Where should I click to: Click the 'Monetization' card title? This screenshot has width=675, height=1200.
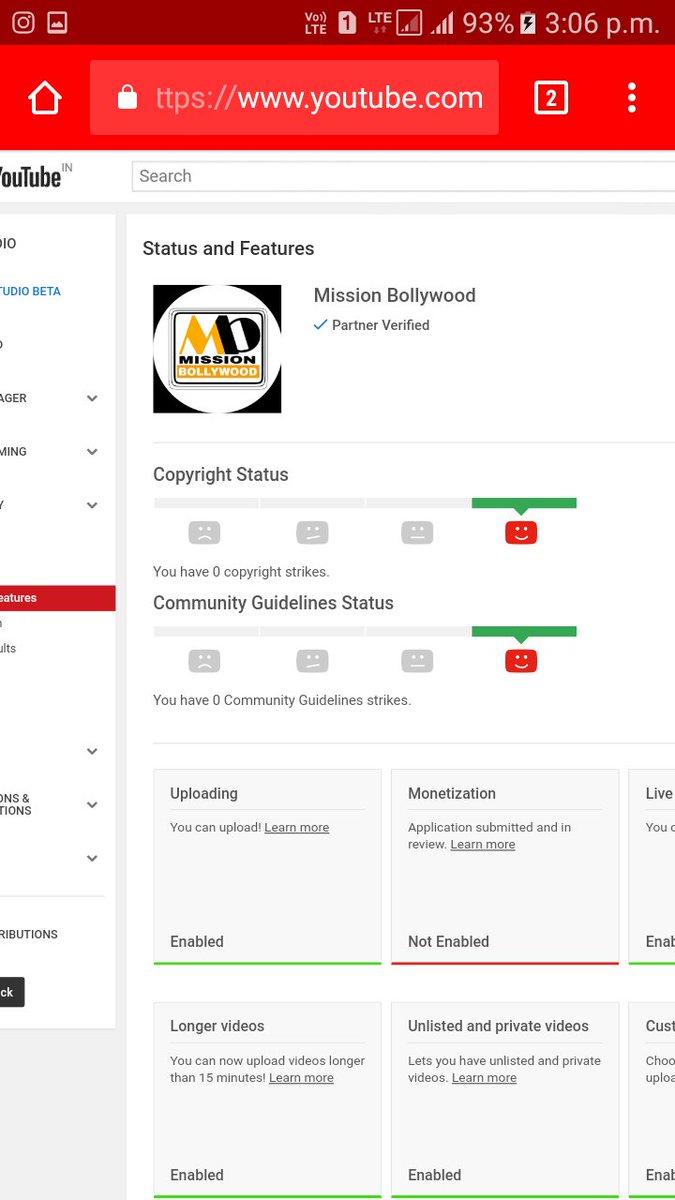coord(452,793)
